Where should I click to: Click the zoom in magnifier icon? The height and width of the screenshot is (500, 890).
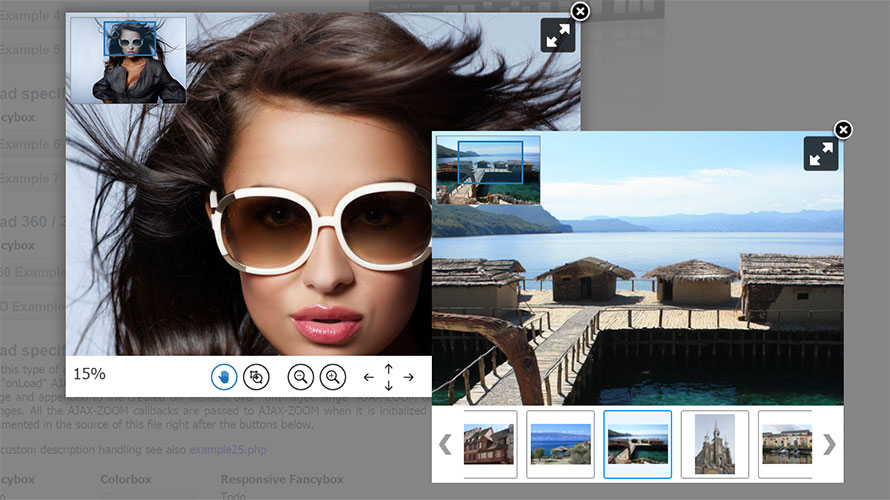pyautogui.click(x=333, y=377)
